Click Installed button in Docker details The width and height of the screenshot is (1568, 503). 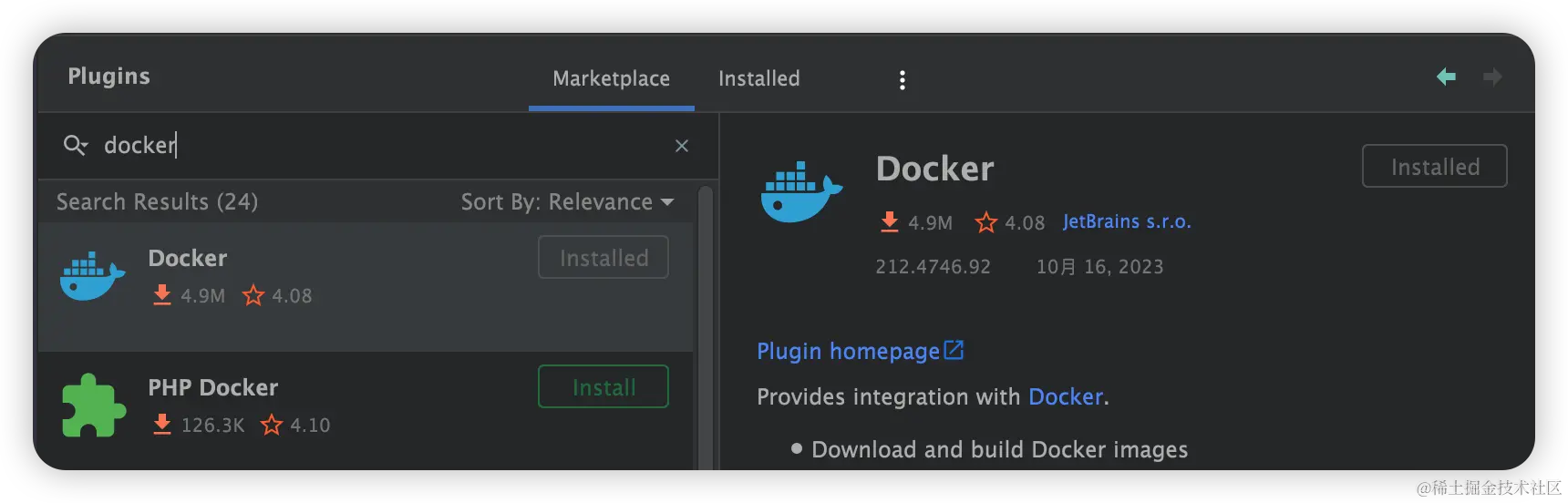1434,167
